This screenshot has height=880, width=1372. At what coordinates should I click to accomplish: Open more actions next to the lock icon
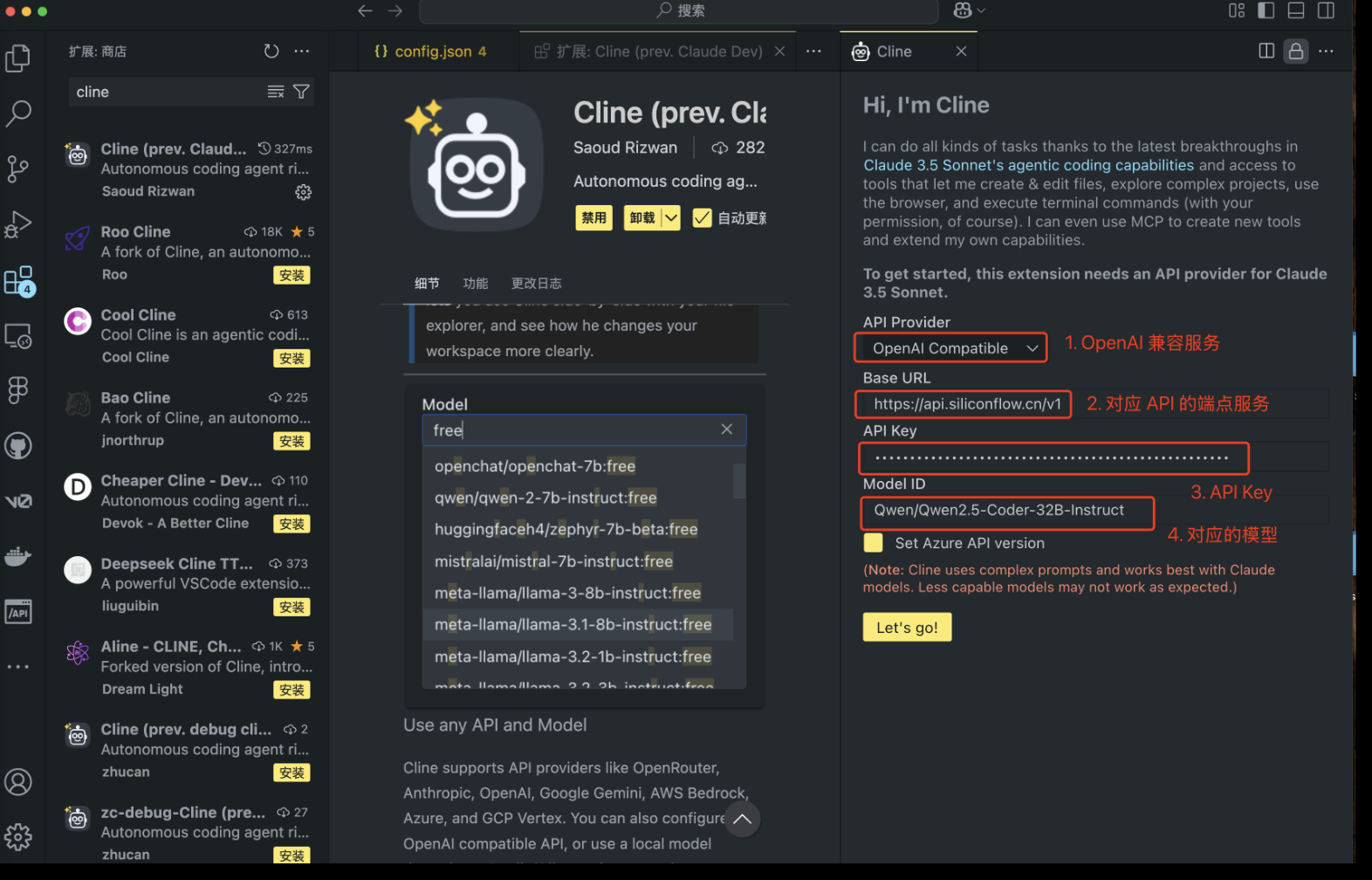point(1326,52)
